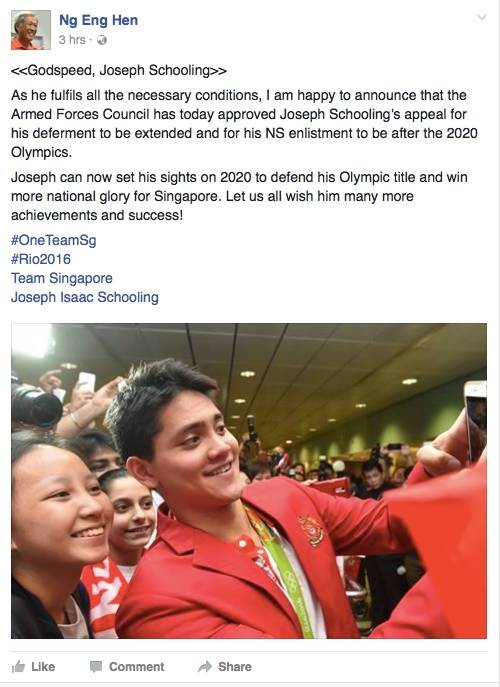Select the Comment text button
Image resolution: width=500 pixels, height=687 pixels.
(x=136, y=667)
